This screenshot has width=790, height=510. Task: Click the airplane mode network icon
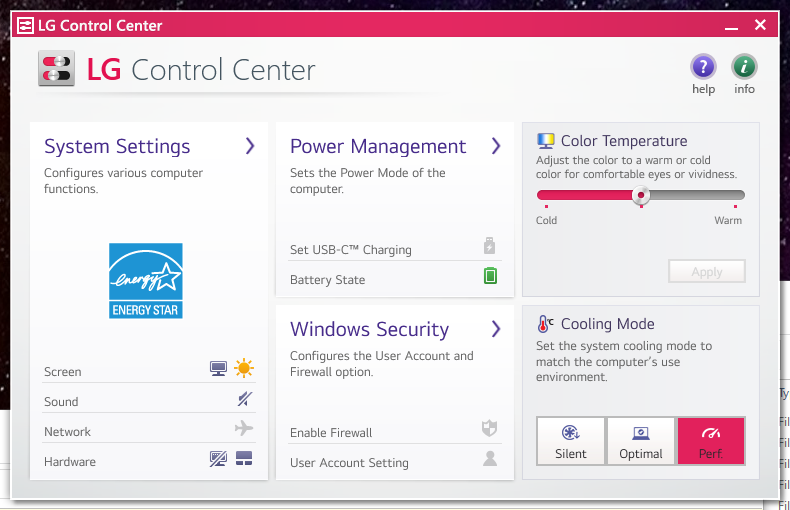tap(244, 429)
